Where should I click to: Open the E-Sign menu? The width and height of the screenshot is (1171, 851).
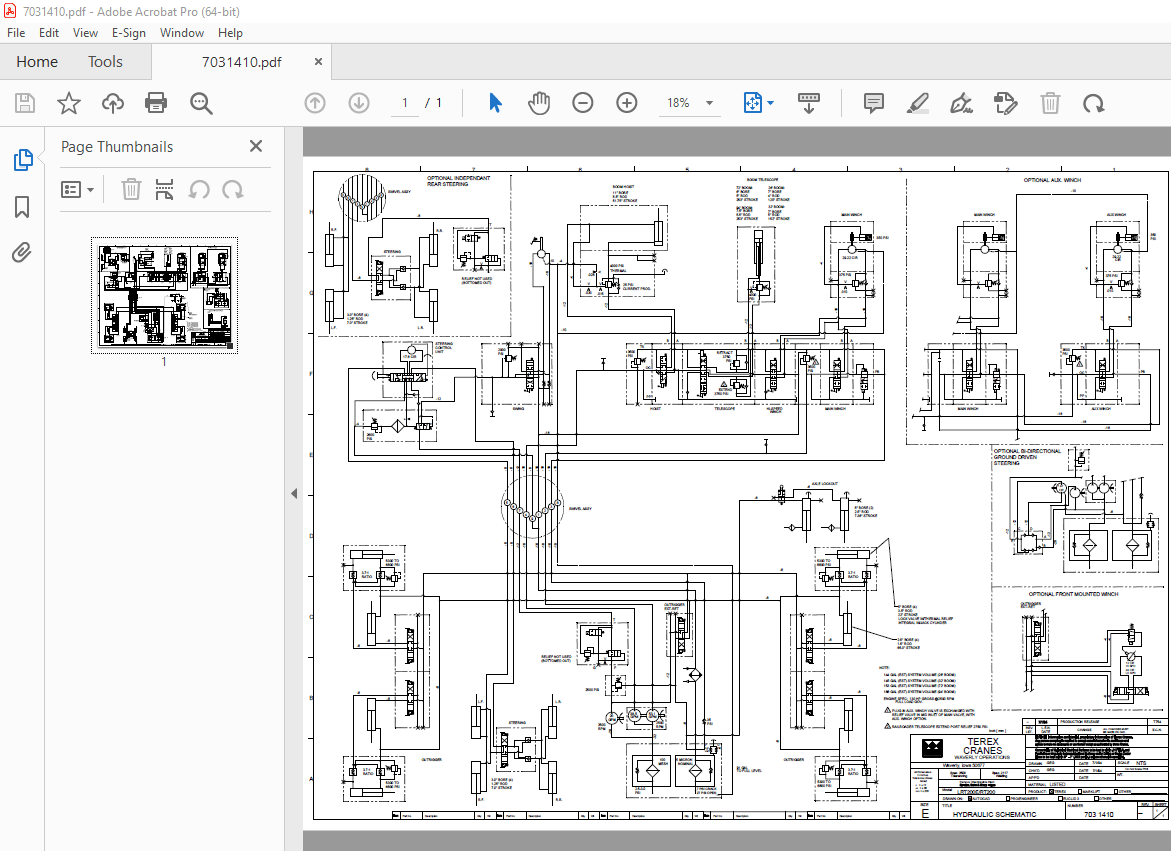(129, 32)
